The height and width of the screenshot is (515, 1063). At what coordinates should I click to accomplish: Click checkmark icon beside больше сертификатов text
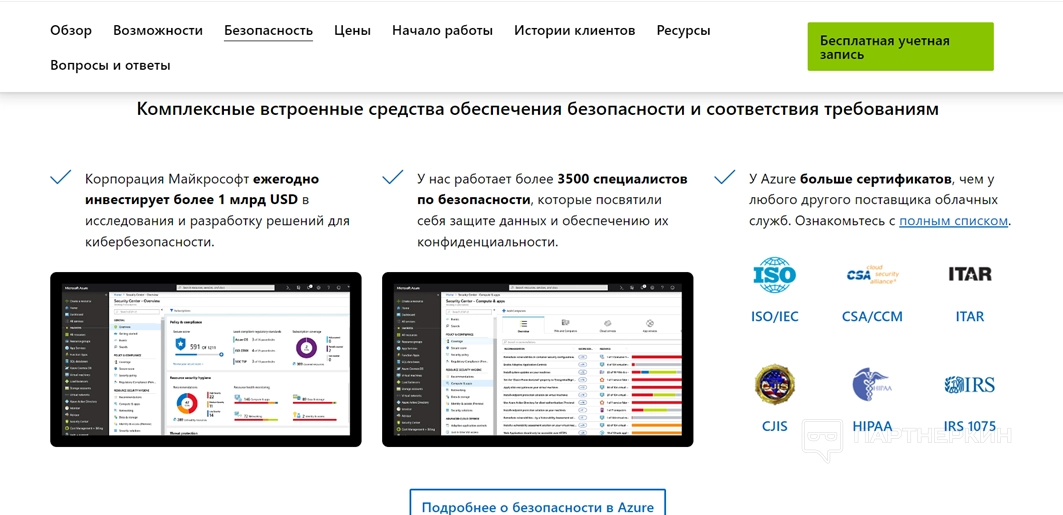tap(725, 178)
